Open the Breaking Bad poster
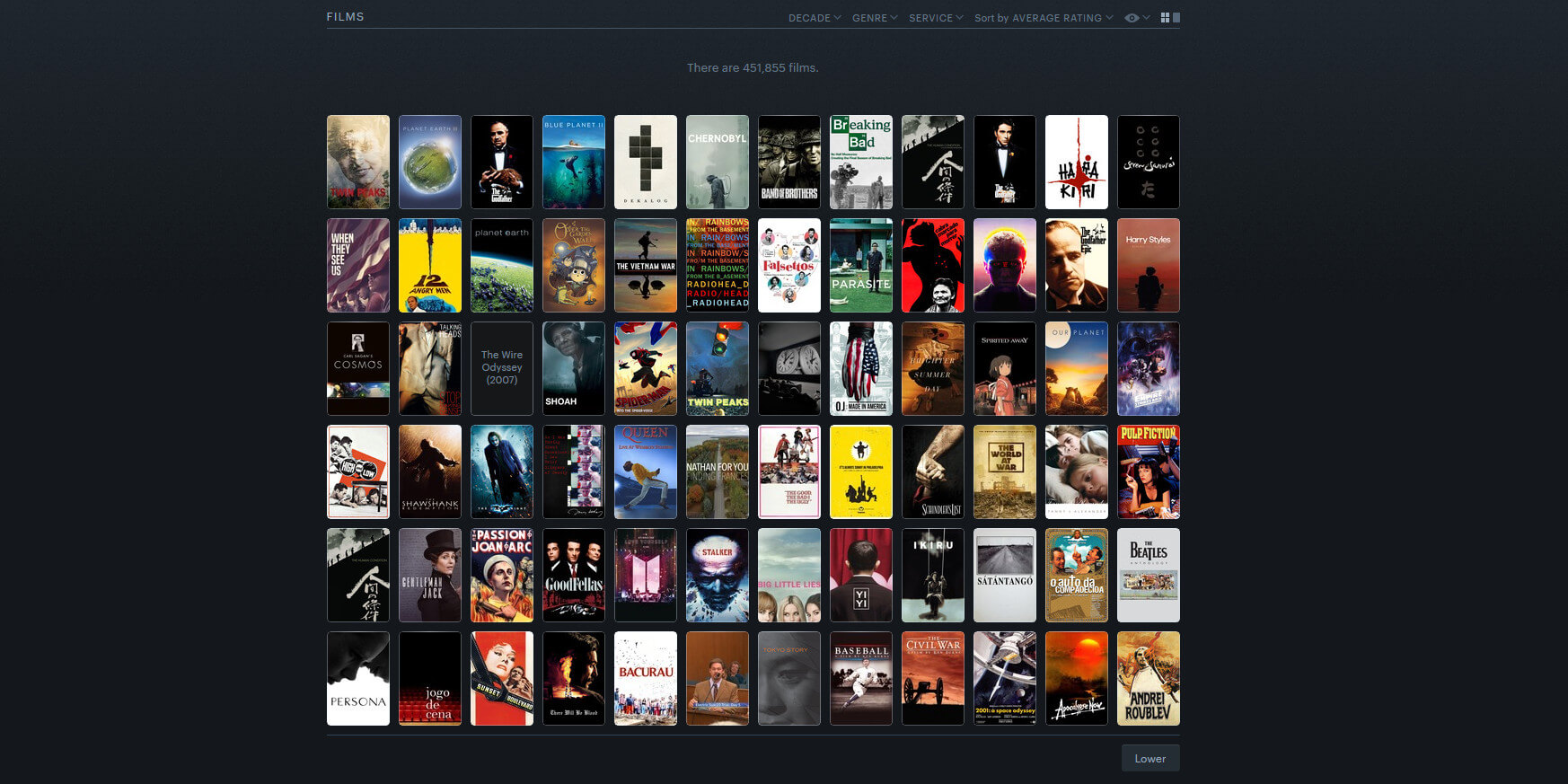The height and width of the screenshot is (784, 1568). pyautogui.click(x=861, y=162)
